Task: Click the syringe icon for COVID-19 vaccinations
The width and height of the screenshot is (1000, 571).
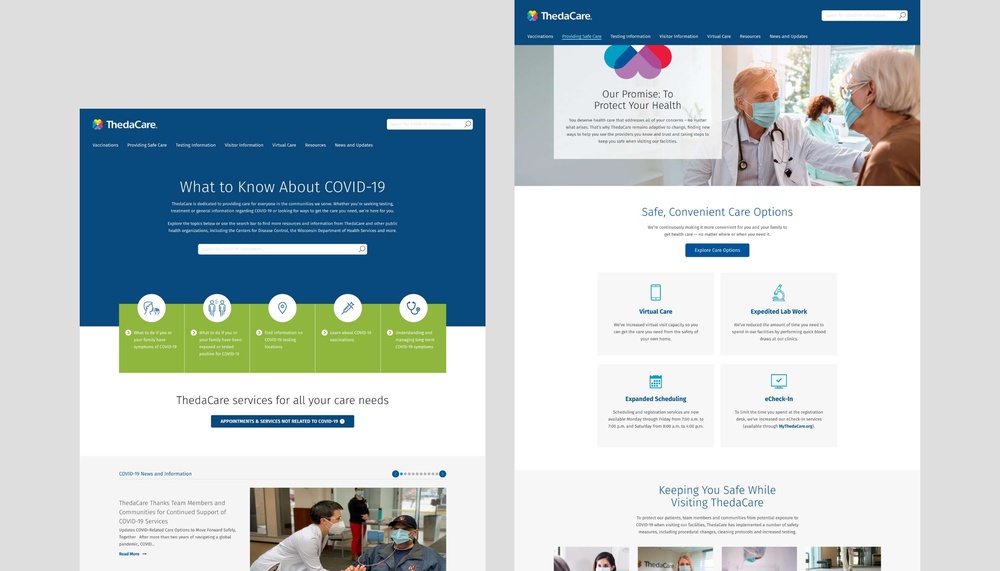Action: pyautogui.click(x=348, y=308)
